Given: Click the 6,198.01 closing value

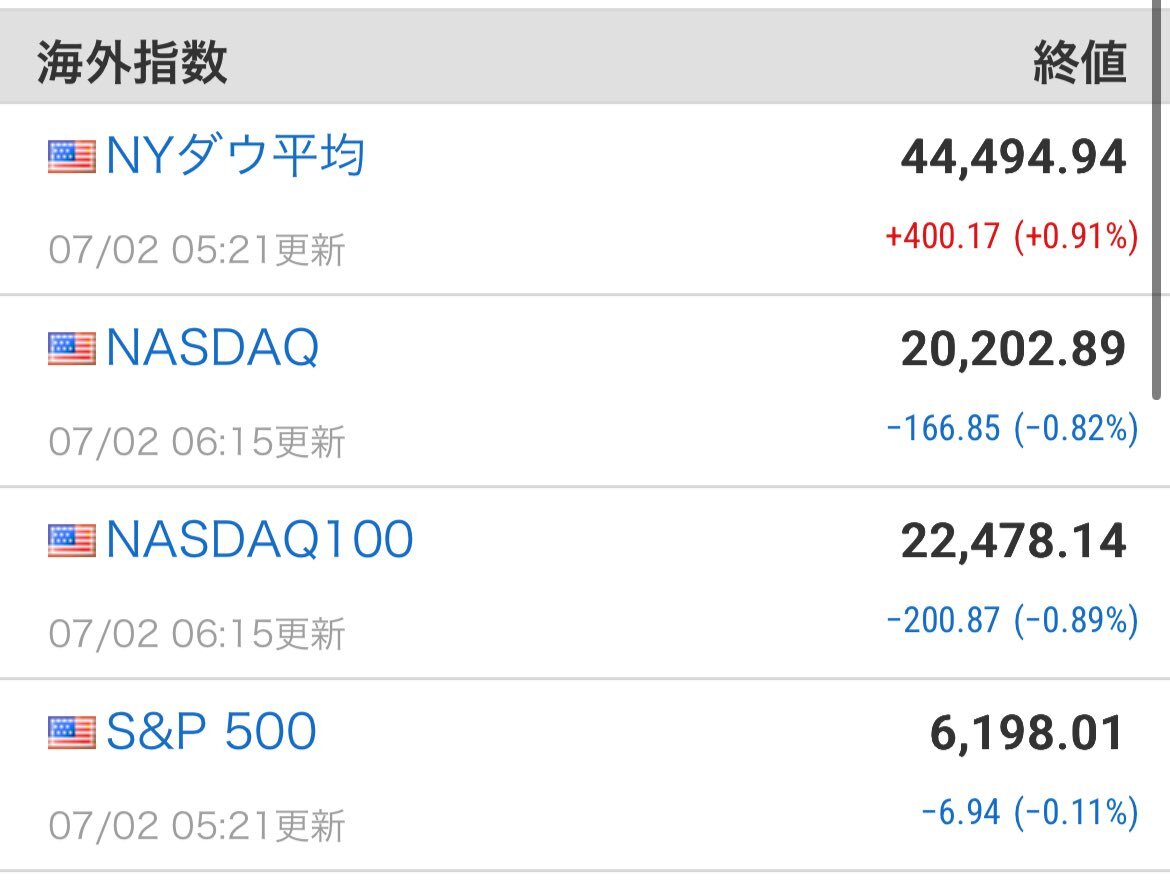Looking at the screenshot, I should tap(1027, 734).
